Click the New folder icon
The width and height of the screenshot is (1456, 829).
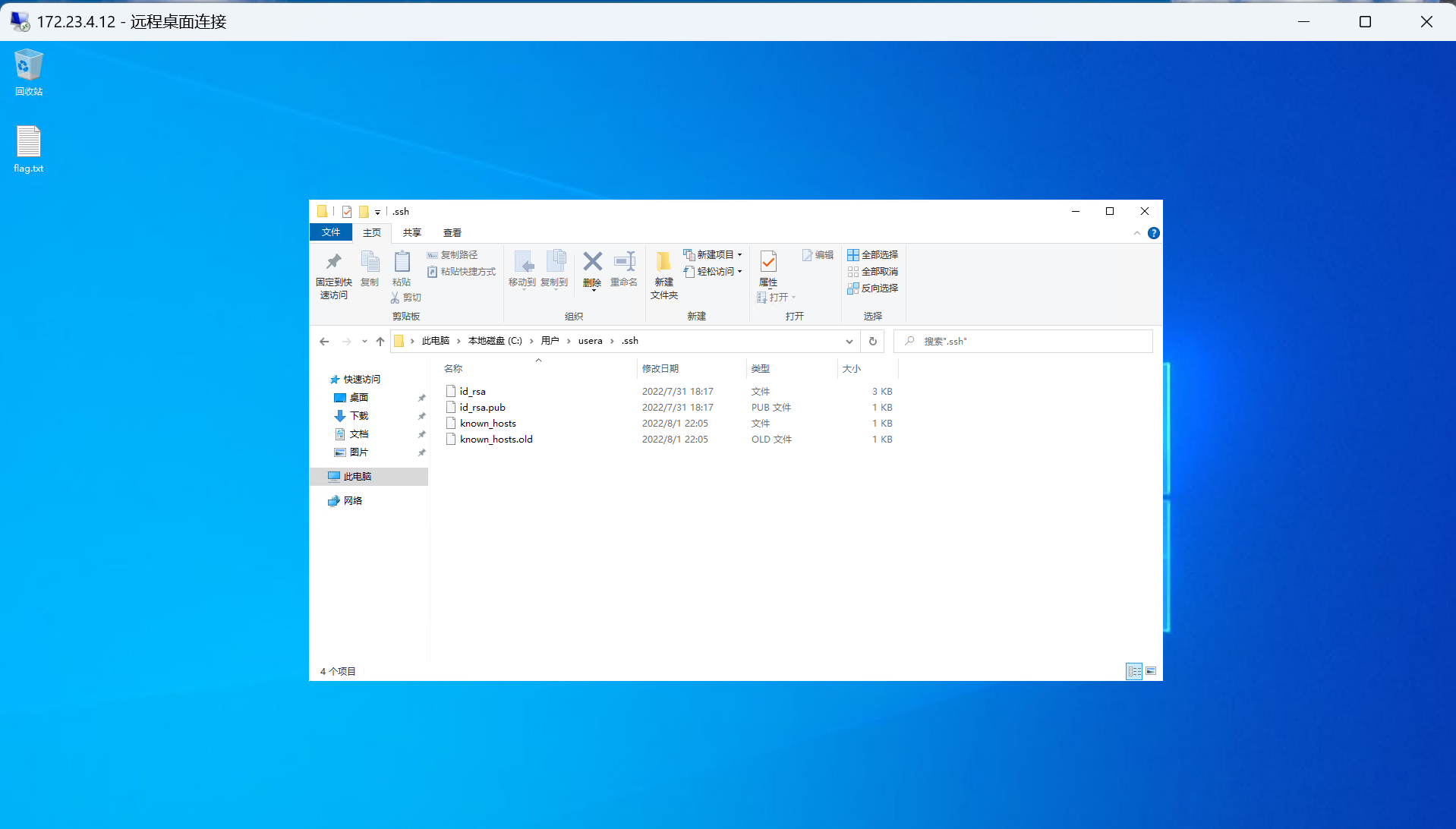tap(663, 262)
